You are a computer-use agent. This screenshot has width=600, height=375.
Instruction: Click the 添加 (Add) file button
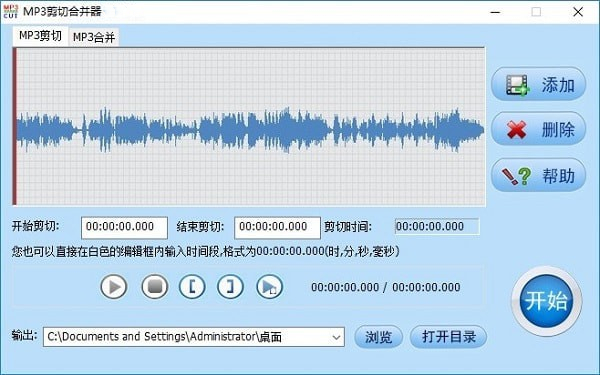tap(538, 84)
